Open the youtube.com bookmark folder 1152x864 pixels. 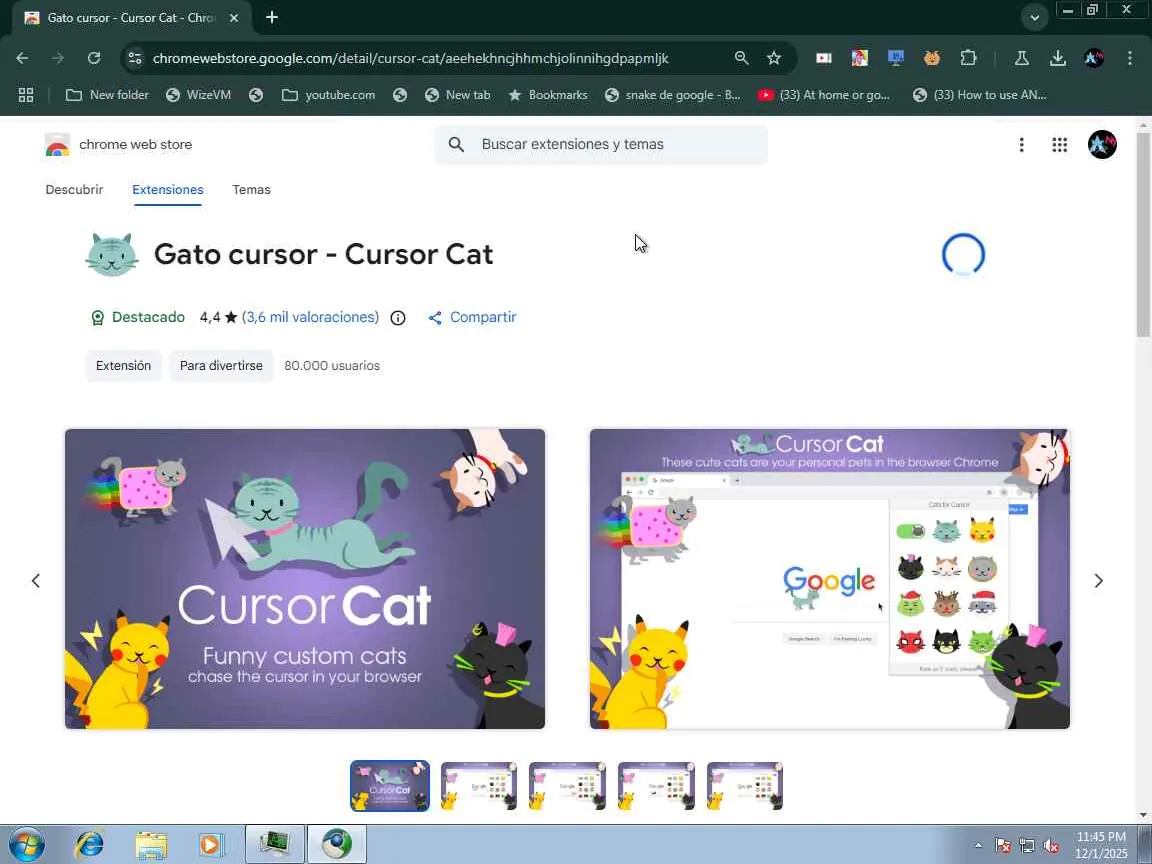328,95
